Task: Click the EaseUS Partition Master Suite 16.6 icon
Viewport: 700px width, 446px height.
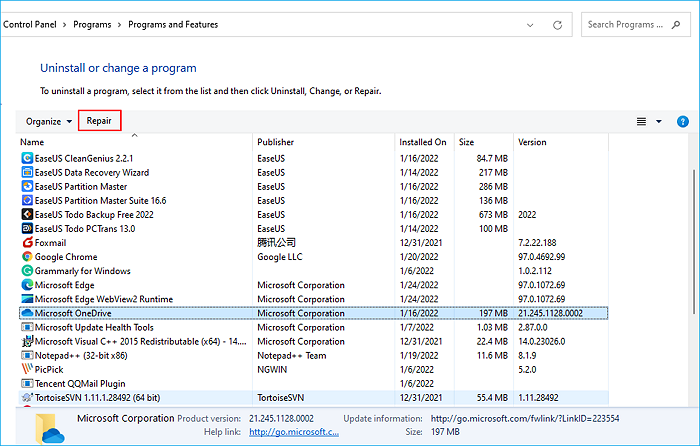Action: [27, 200]
